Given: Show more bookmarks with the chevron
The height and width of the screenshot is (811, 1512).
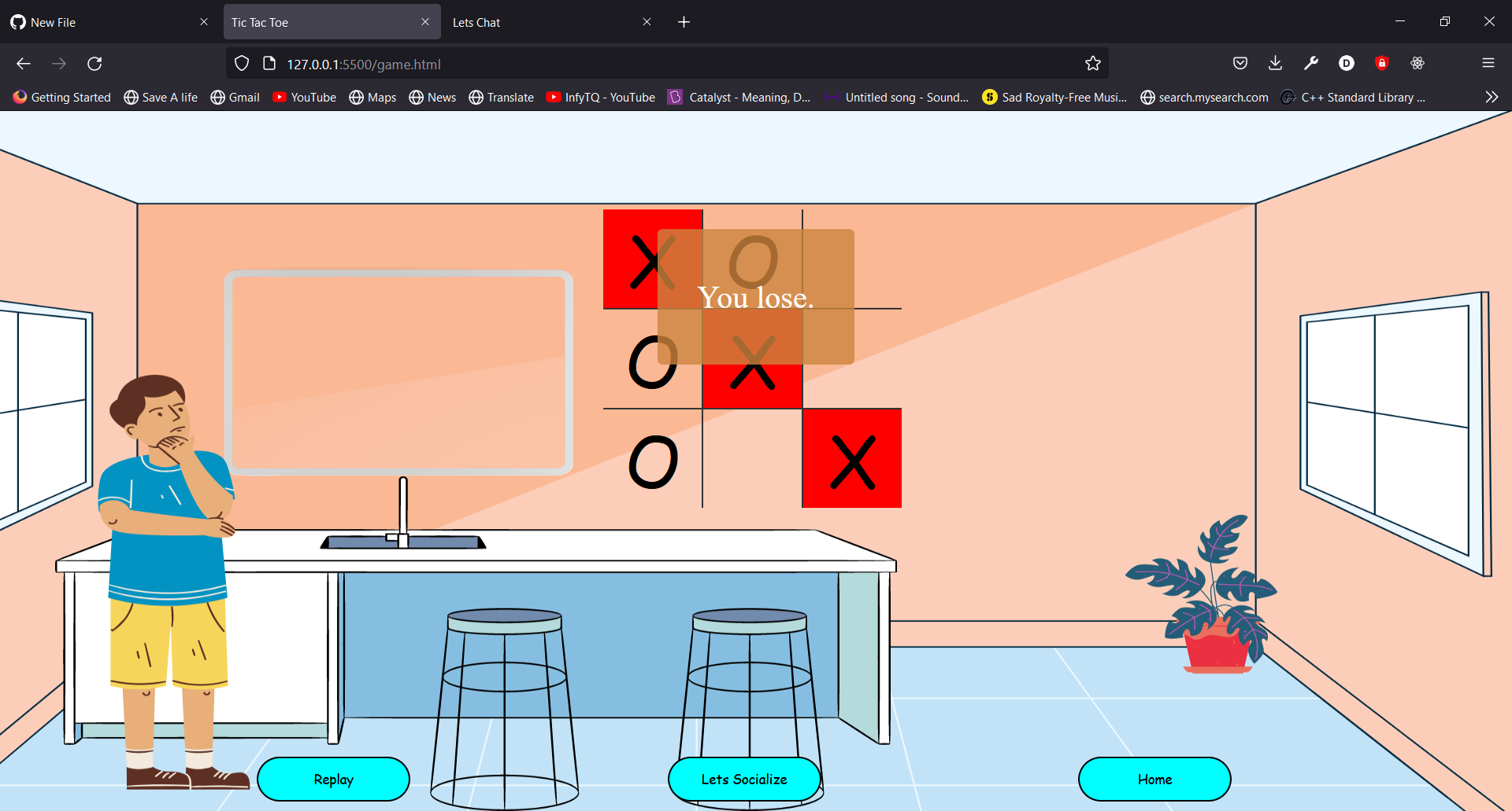Looking at the screenshot, I should (1492, 97).
